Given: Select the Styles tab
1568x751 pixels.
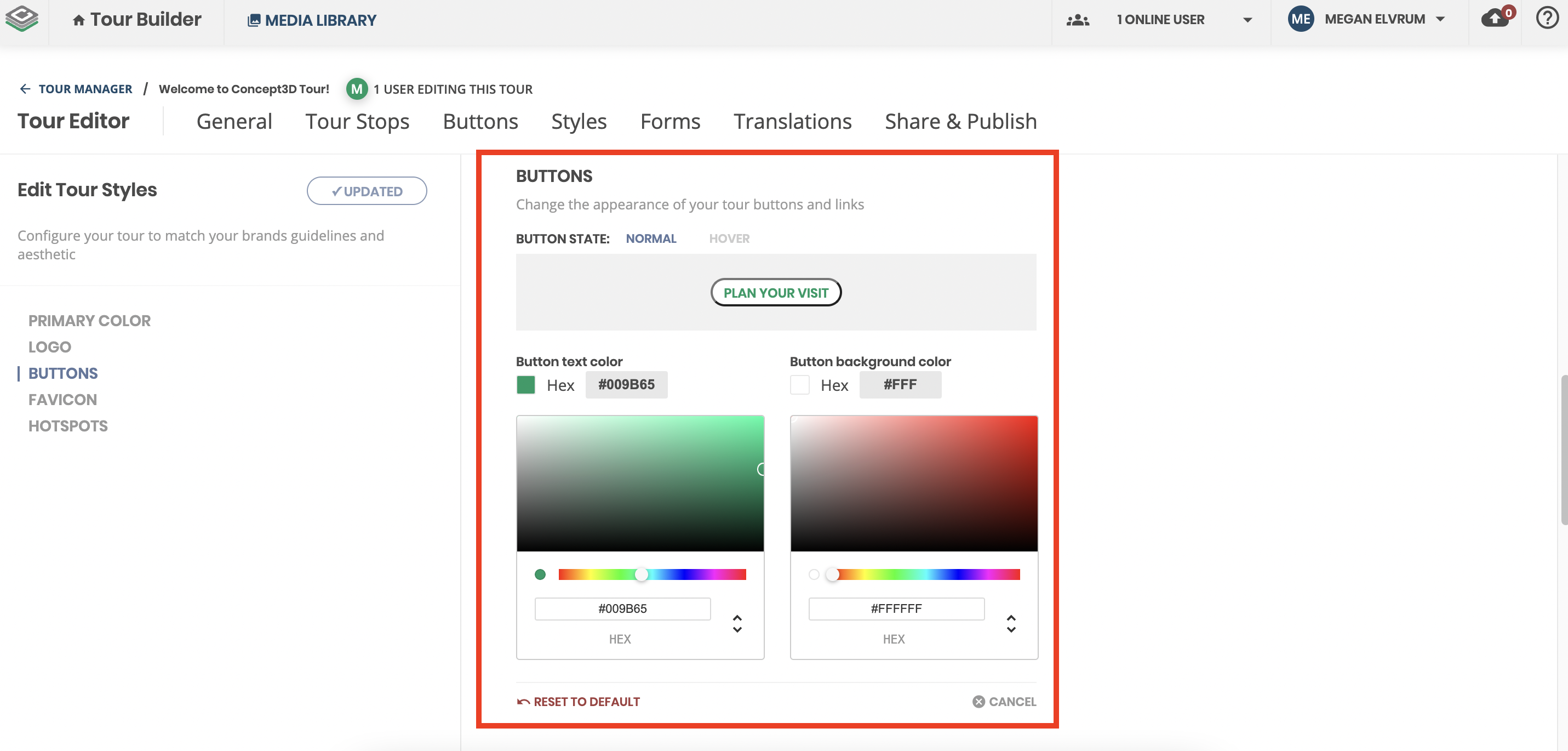Looking at the screenshot, I should pyautogui.click(x=579, y=121).
